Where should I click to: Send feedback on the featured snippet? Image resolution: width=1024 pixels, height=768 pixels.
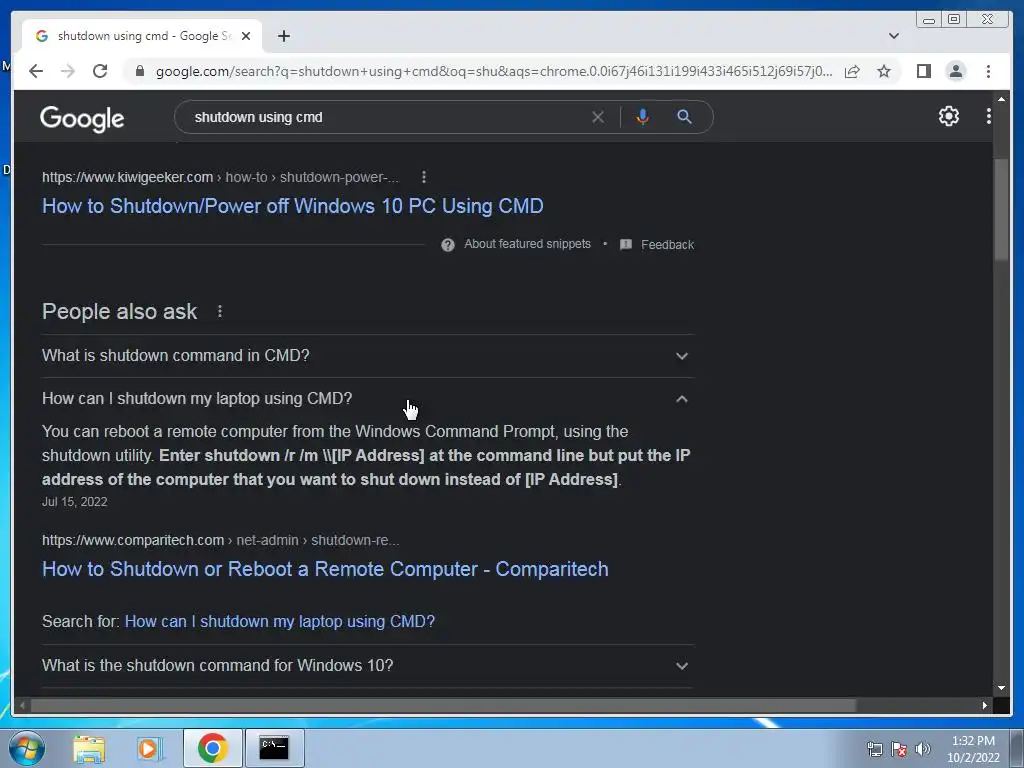coord(657,245)
